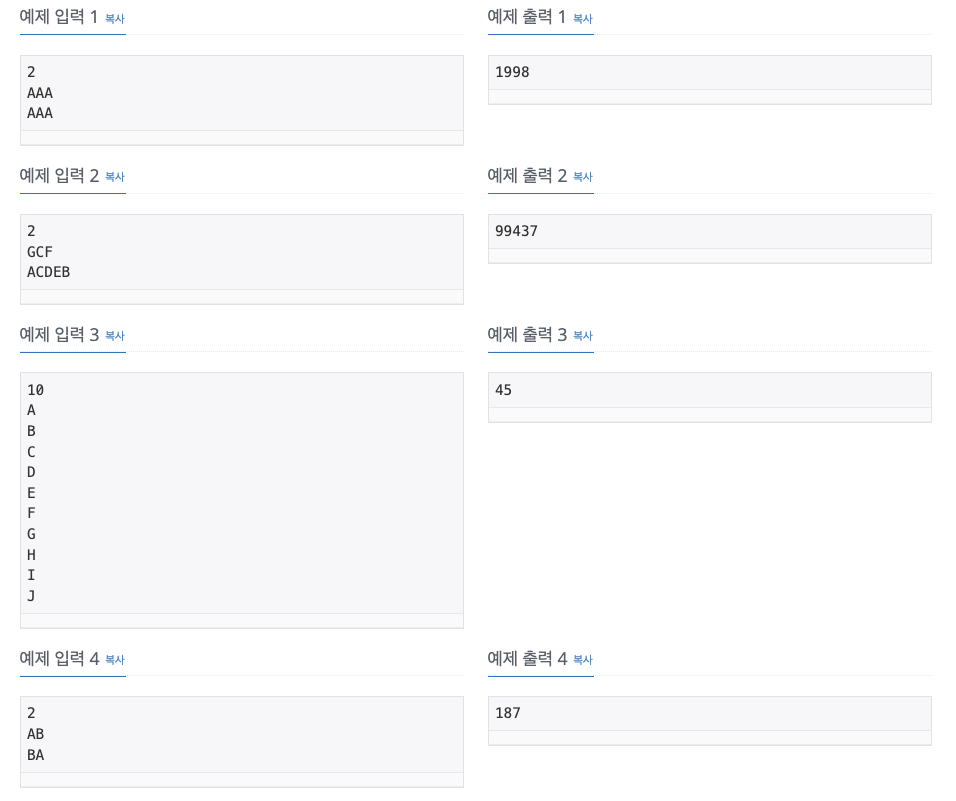Click the output box showing 187

(x=709, y=714)
